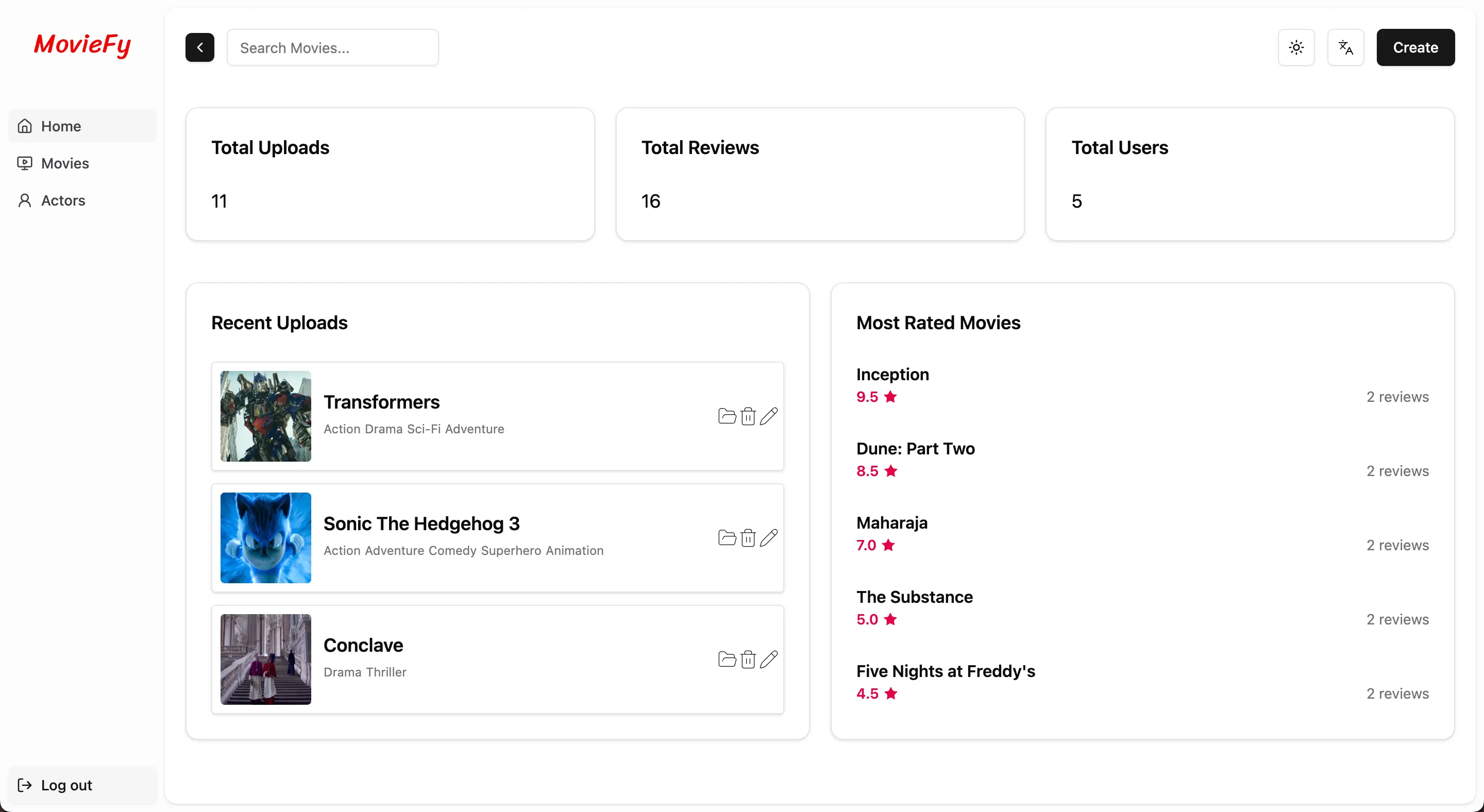This screenshot has width=1484, height=812.
Task: Edit Sonic The Hedgehog 3 entry
Action: [x=768, y=537]
